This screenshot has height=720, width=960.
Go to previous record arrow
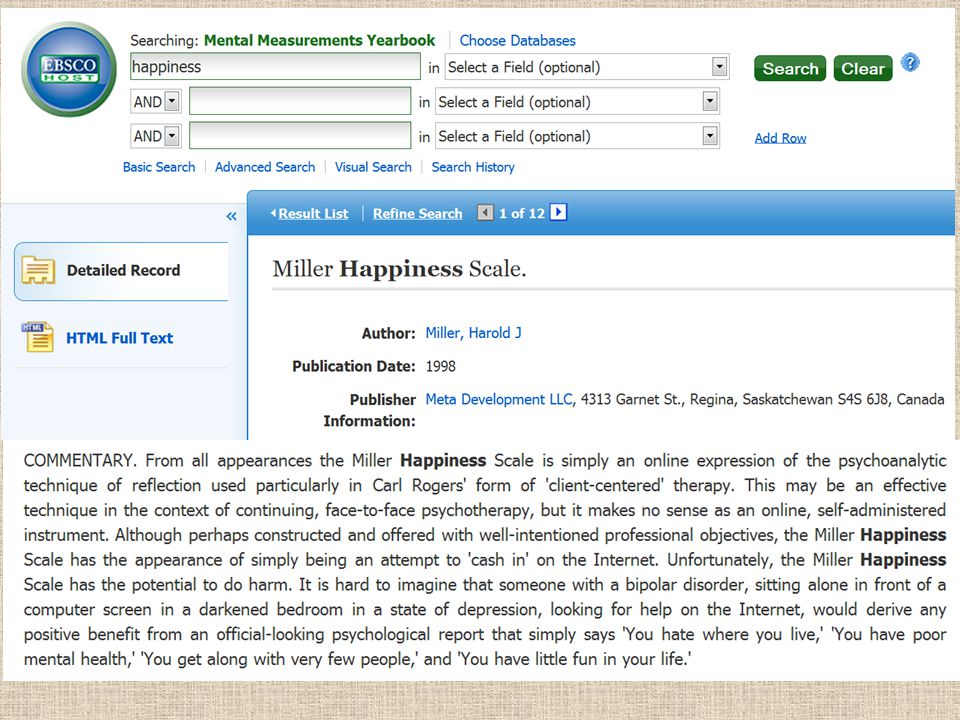click(485, 212)
